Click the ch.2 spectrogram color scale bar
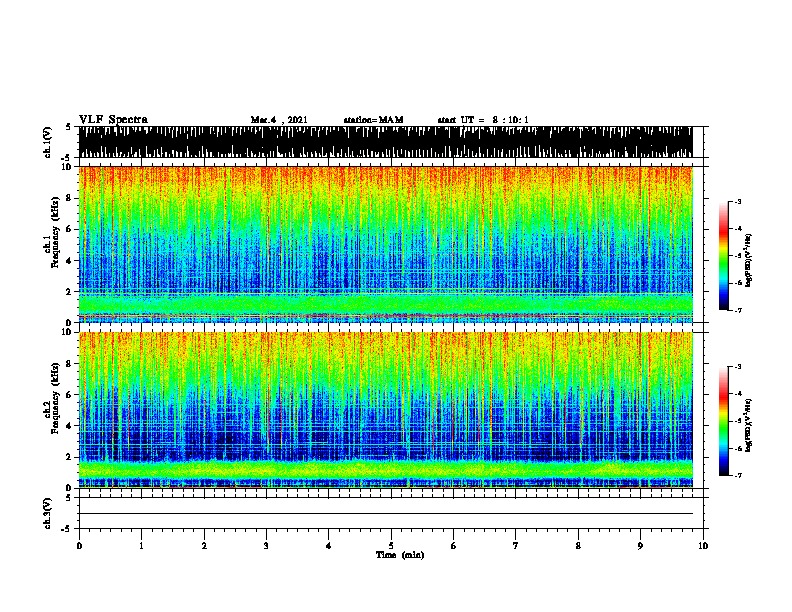 click(723, 421)
